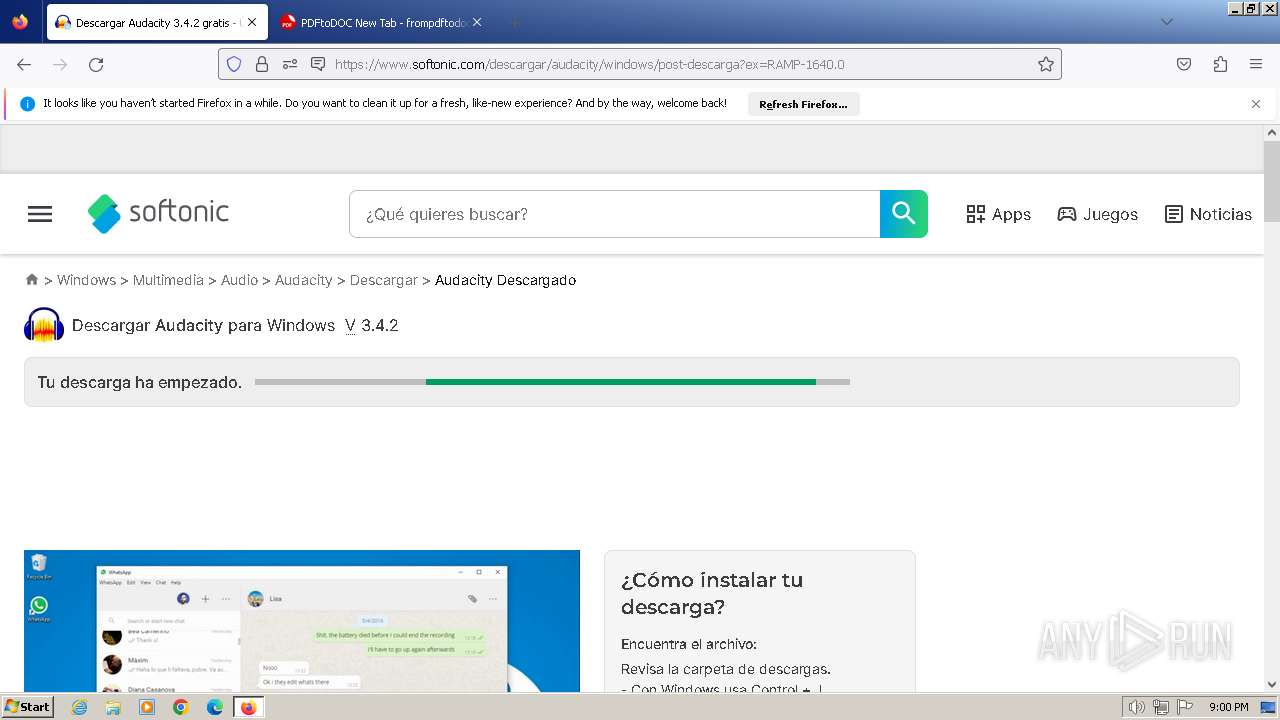The height and width of the screenshot is (720, 1280).
Task: Click the WhatsApp screenshot thumbnail
Action: click(x=302, y=621)
